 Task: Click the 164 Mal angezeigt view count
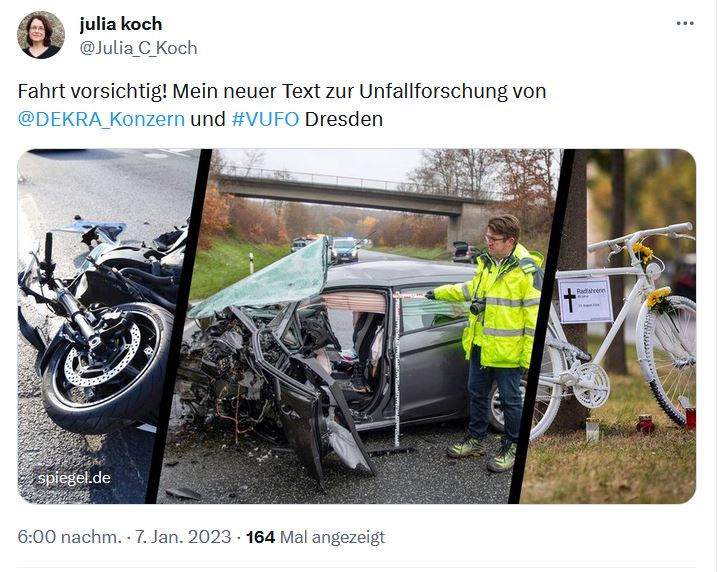click(315, 537)
